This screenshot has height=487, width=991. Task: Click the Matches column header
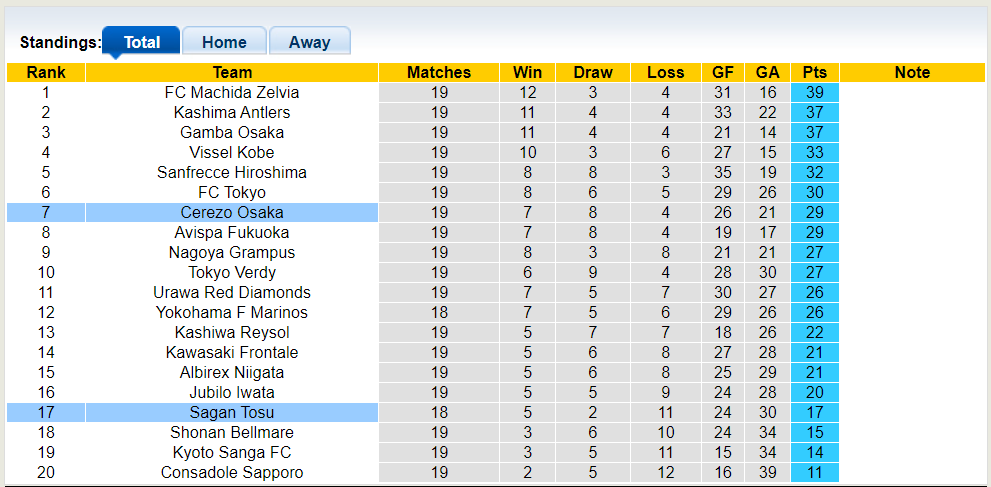click(439, 72)
